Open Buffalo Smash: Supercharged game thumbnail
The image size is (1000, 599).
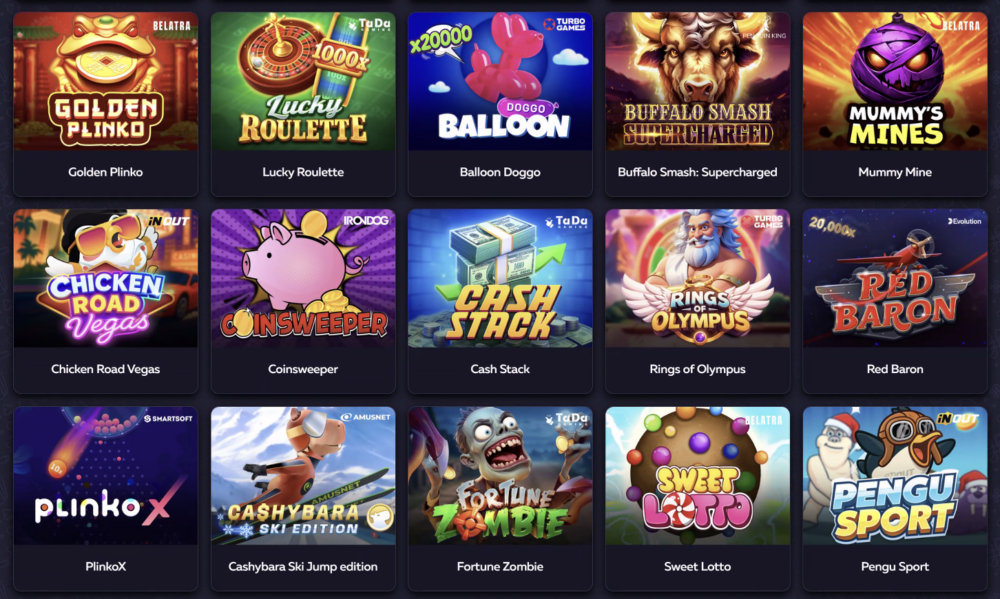(697, 81)
